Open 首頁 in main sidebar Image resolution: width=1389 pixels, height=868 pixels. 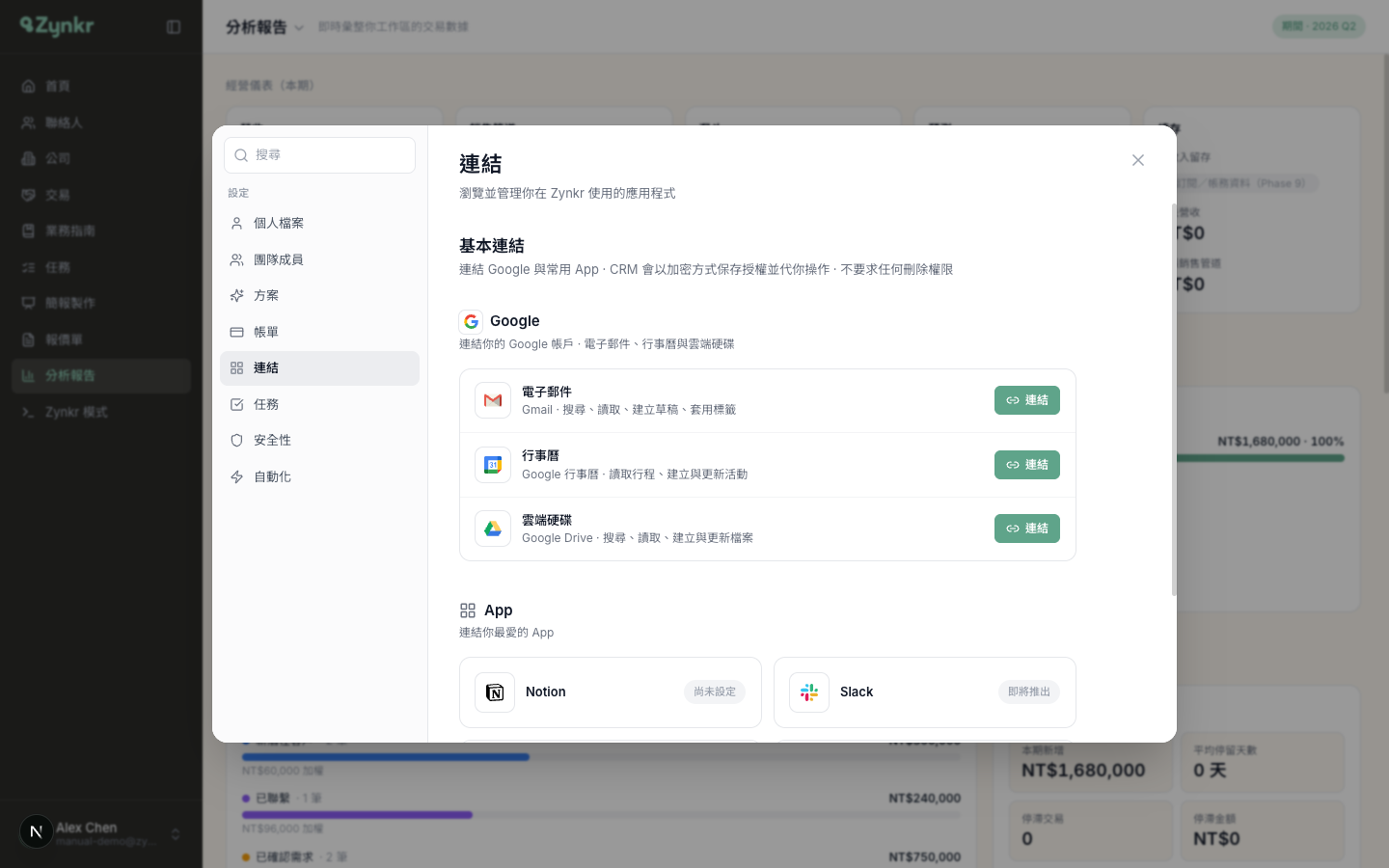pos(101,87)
